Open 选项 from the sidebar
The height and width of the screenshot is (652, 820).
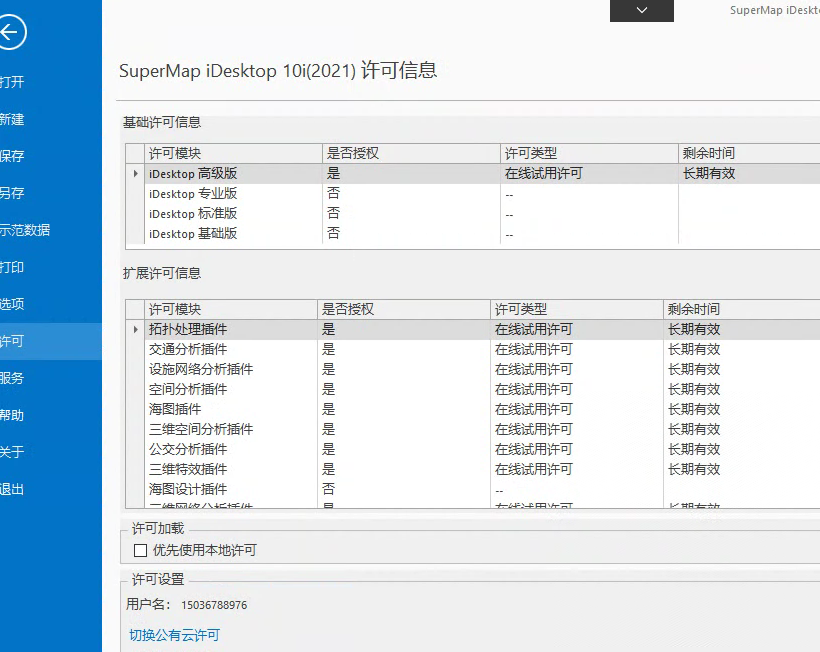tap(51, 304)
